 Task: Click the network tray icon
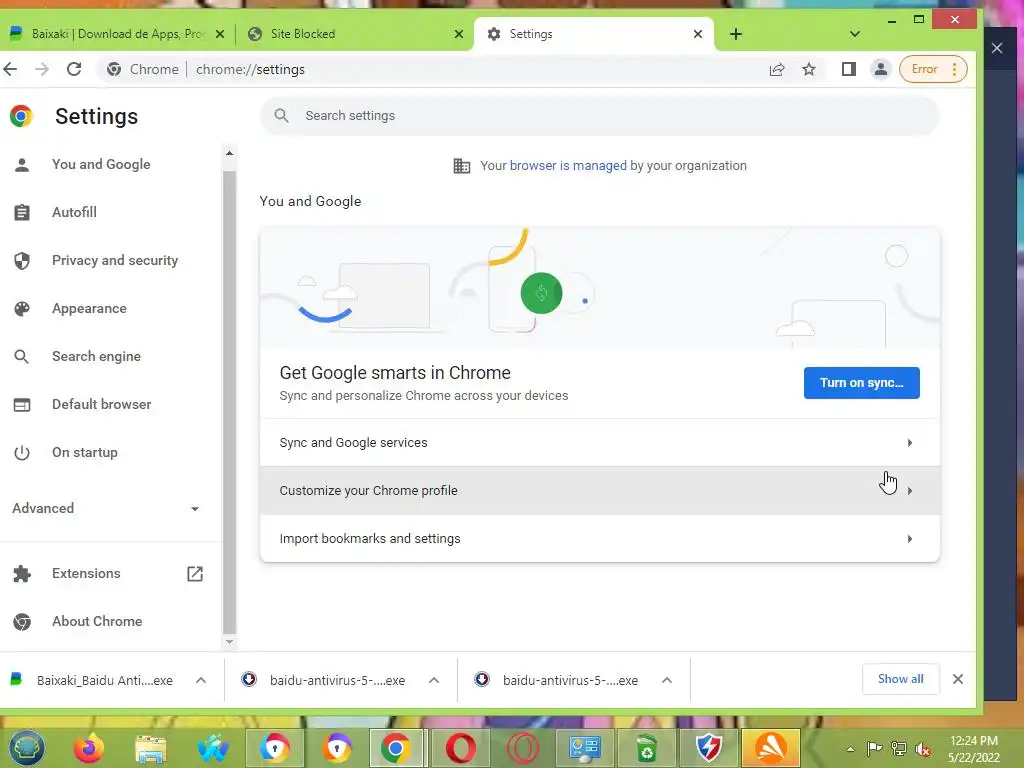click(899, 749)
